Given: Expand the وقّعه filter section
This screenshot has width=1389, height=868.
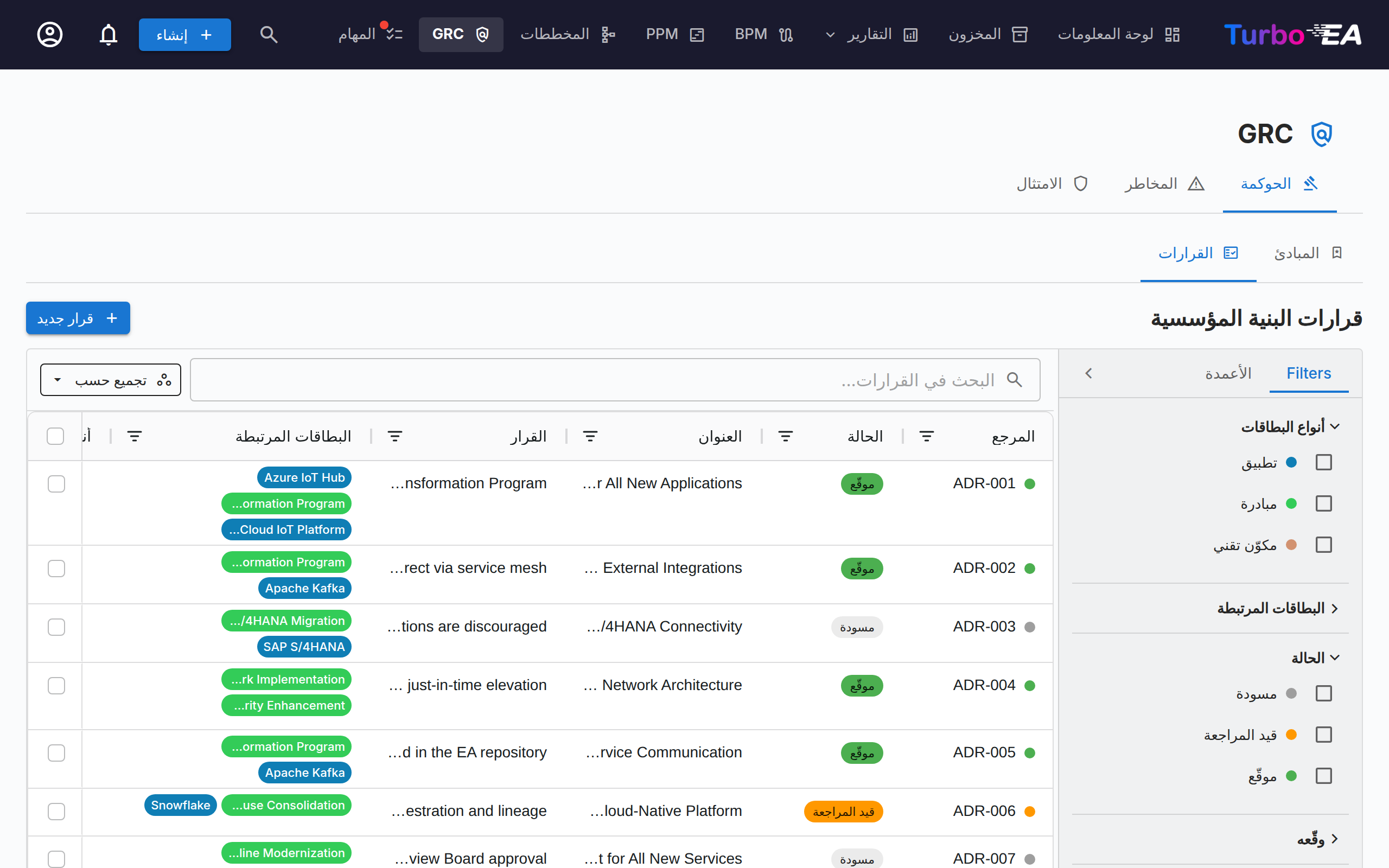Looking at the screenshot, I should [1318, 839].
